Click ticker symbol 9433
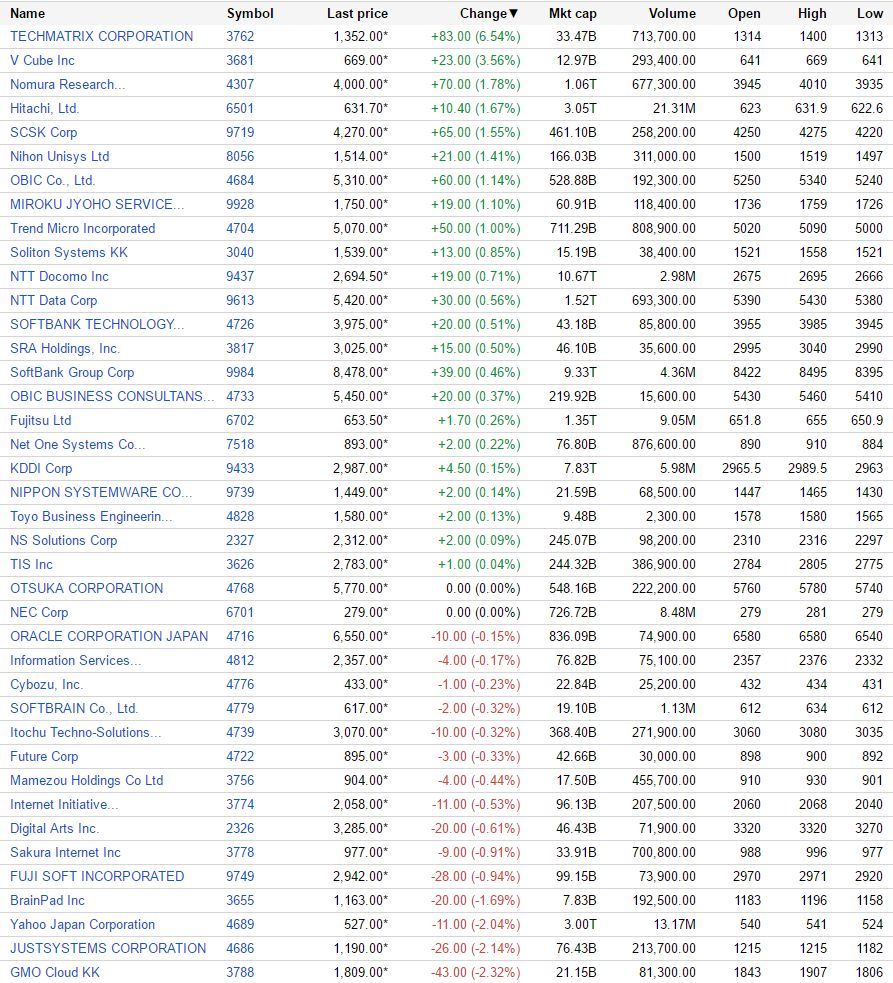Viewport: 893px width, 983px height. click(240, 468)
